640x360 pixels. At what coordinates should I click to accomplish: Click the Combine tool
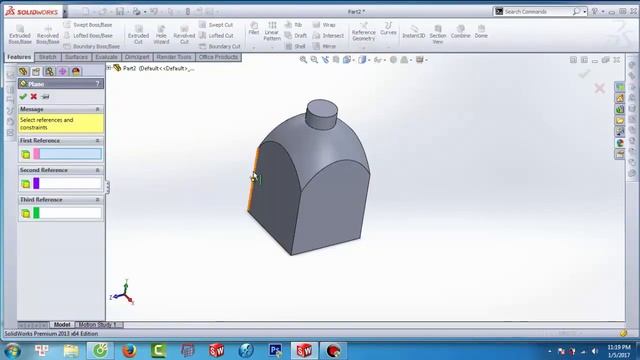[460, 31]
